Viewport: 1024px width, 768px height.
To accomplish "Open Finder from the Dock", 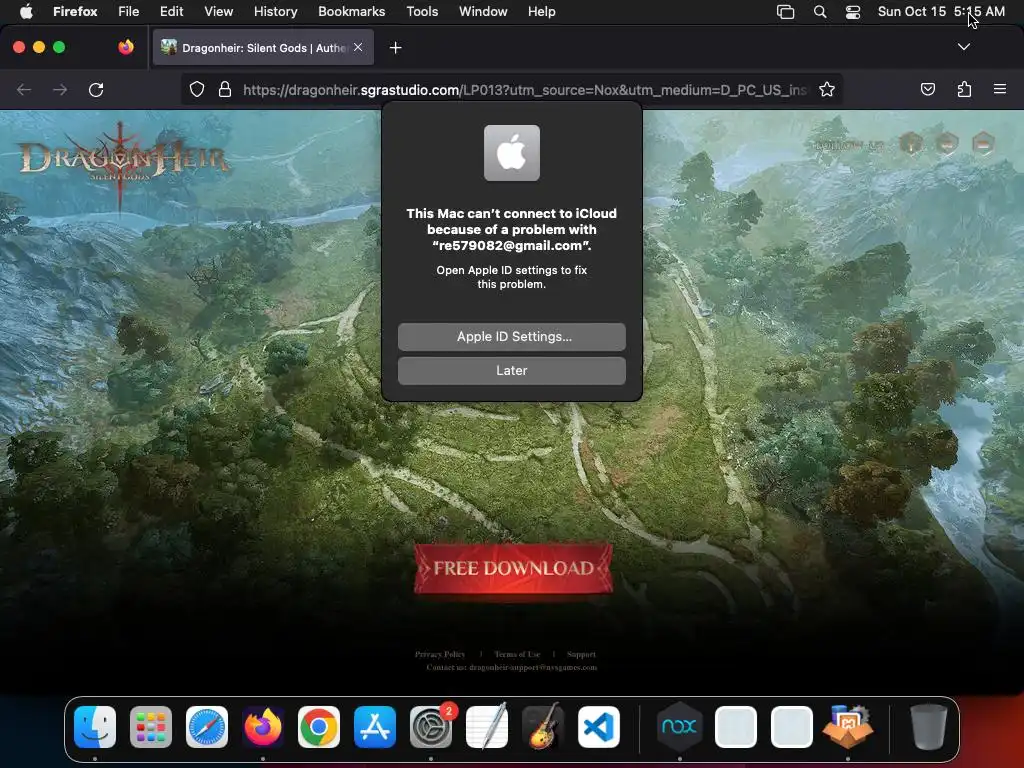I will point(95,726).
